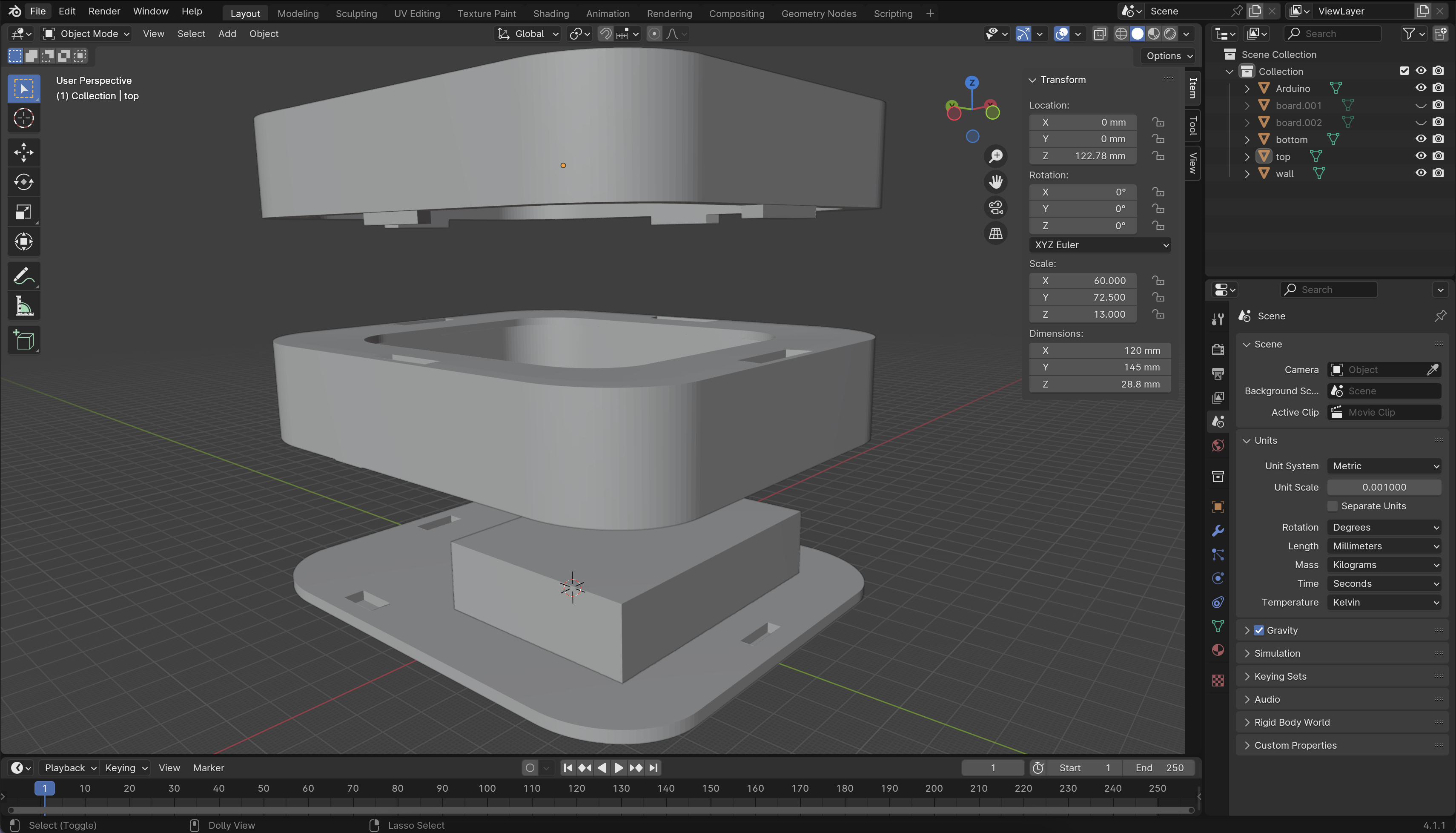
Task: Open Modifier properties wrench tab
Action: [1218, 530]
